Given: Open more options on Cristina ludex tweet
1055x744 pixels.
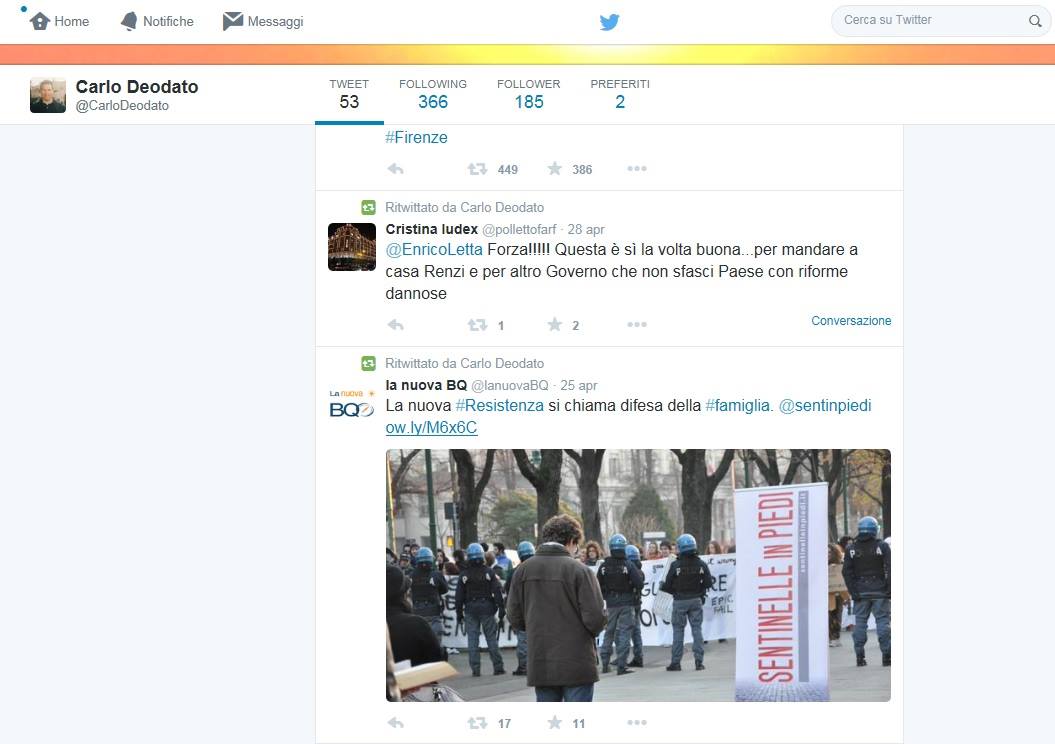Looking at the screenshot, I should [636, 325].
